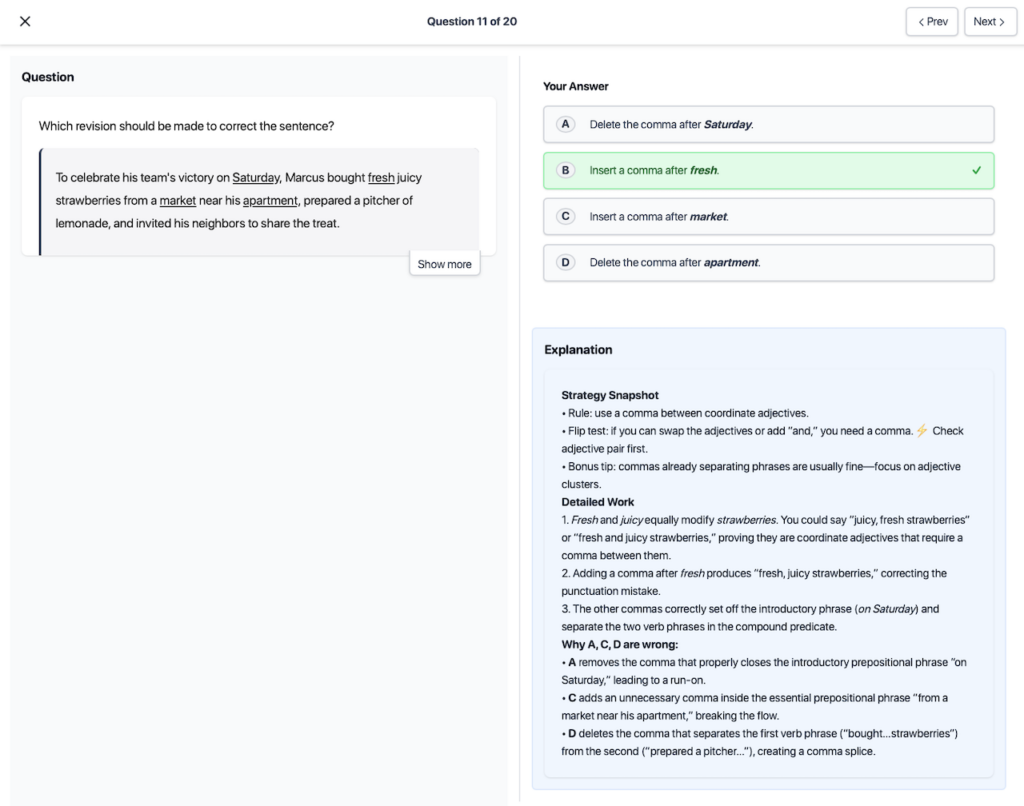Go to the previous question with Prev
1024x806 pixels.
pyautogui.click(x=932, y=22)
